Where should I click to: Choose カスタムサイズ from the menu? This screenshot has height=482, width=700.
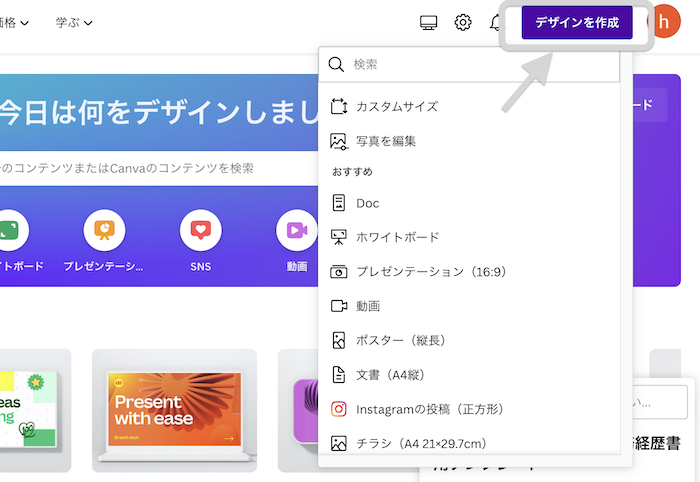(397, 106)
